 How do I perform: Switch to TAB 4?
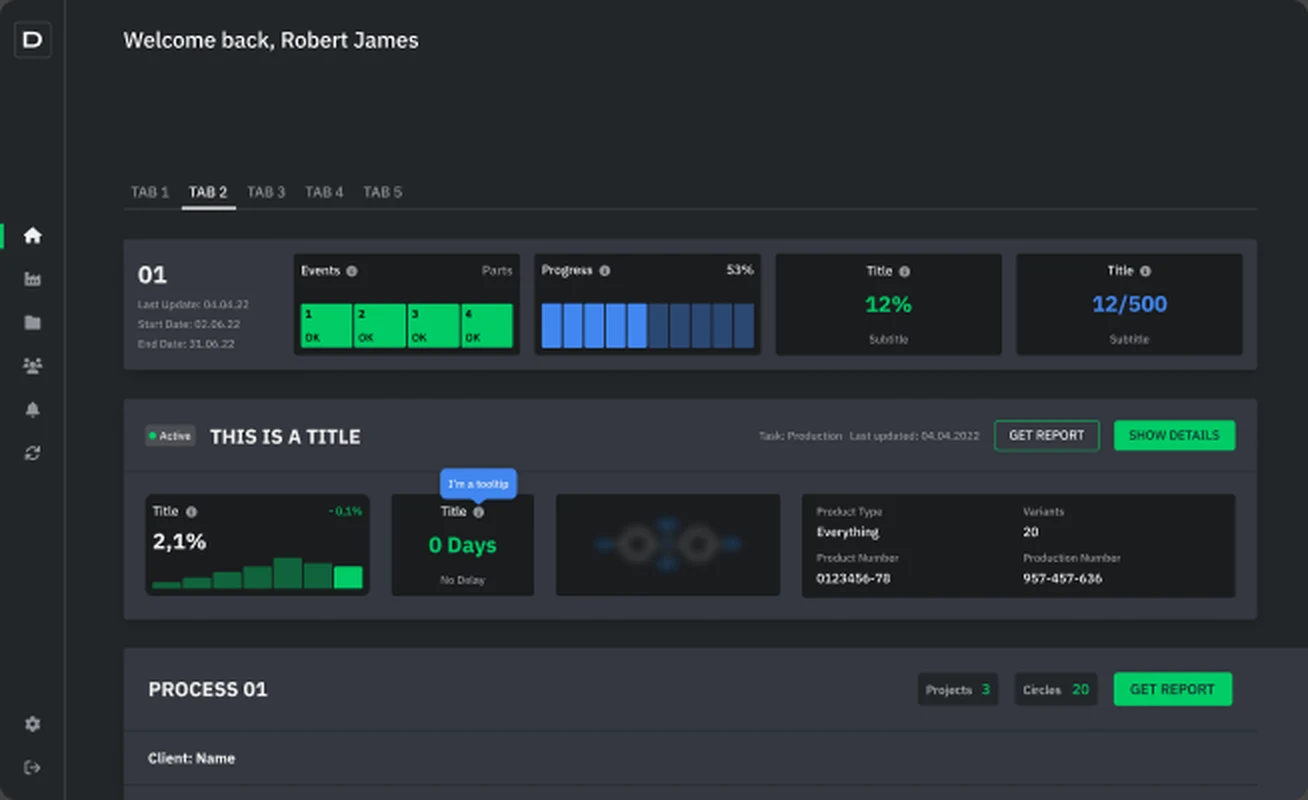[324, 192]
